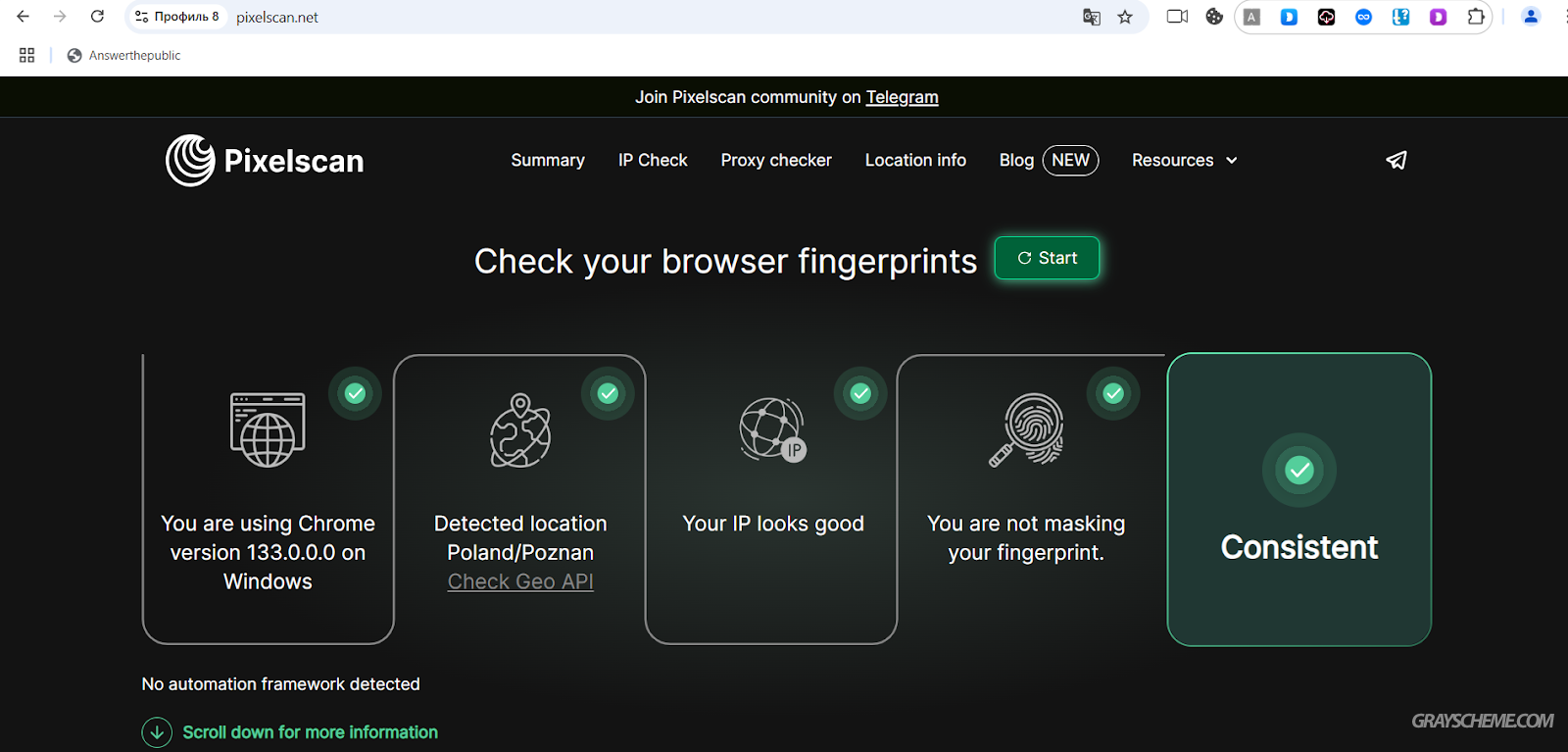This screenshot has height=752, width=1568.
Task: Reload the Pixelscan page
Action: [x=97, y=17]
